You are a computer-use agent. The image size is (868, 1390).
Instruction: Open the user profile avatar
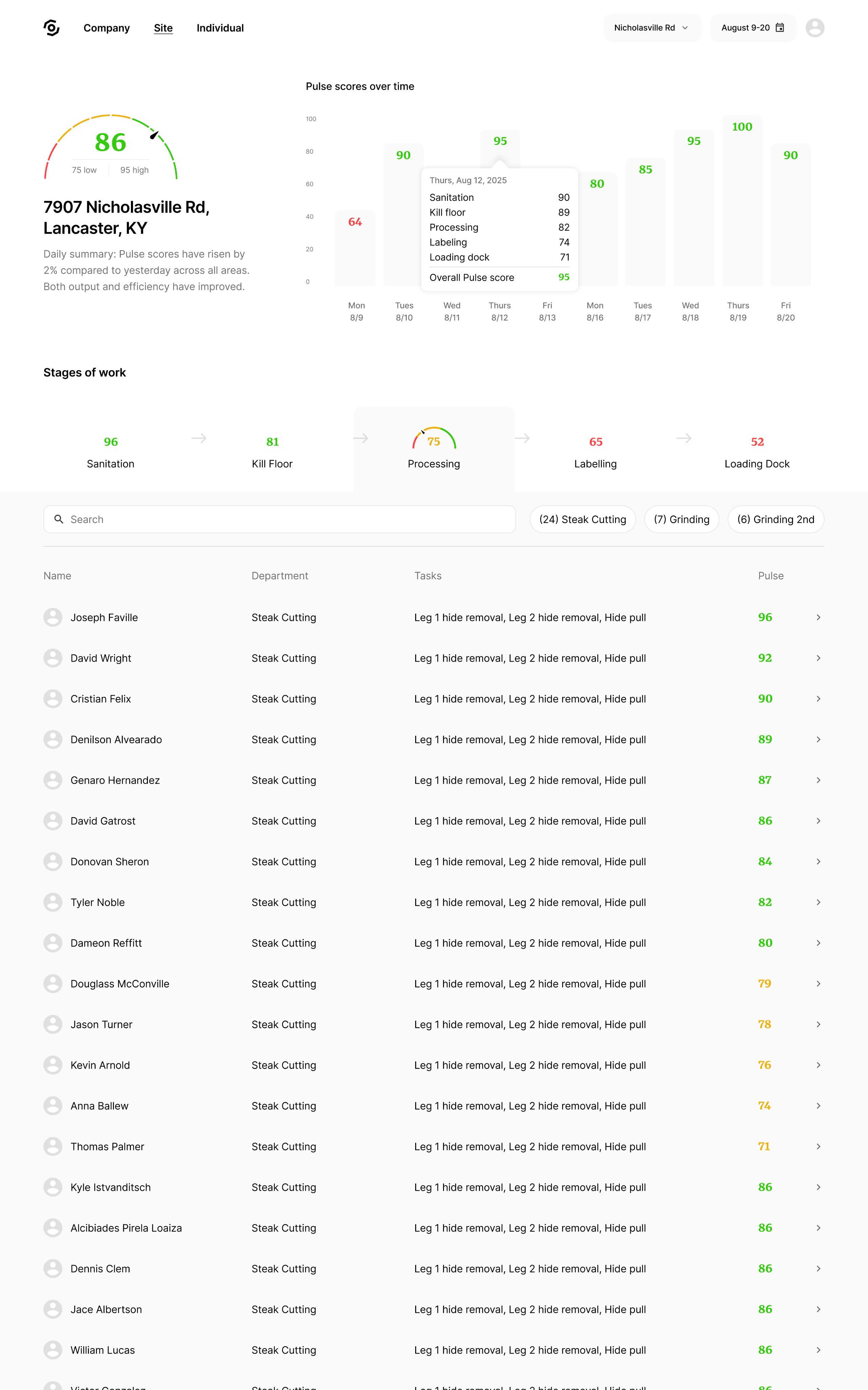[x=814, y=27]
